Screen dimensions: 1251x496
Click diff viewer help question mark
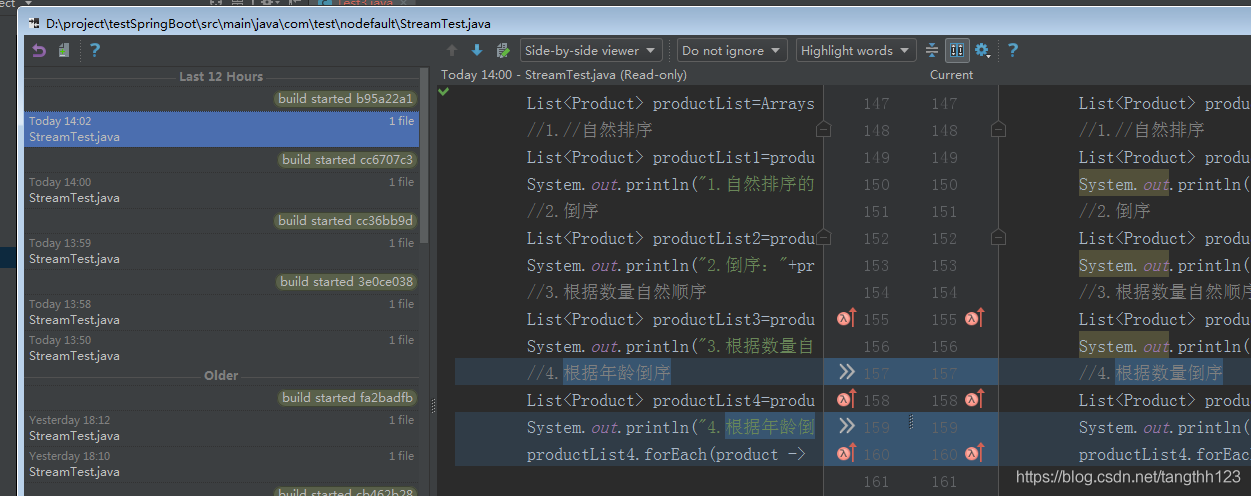point(1012,50)
